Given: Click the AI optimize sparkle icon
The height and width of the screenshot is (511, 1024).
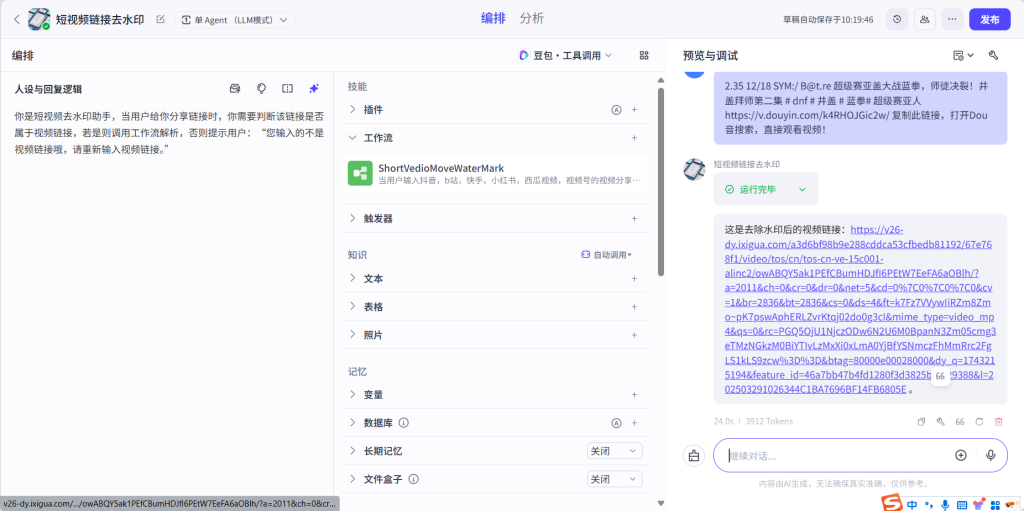Looking at the screenshot, I should tap(313, 89).
